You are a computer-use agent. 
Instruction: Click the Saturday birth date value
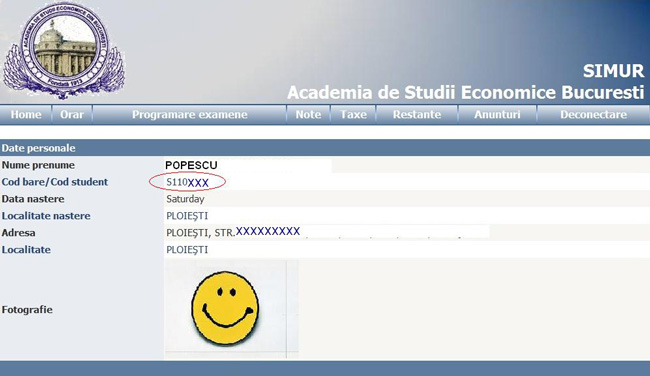(x=185, y=199)
